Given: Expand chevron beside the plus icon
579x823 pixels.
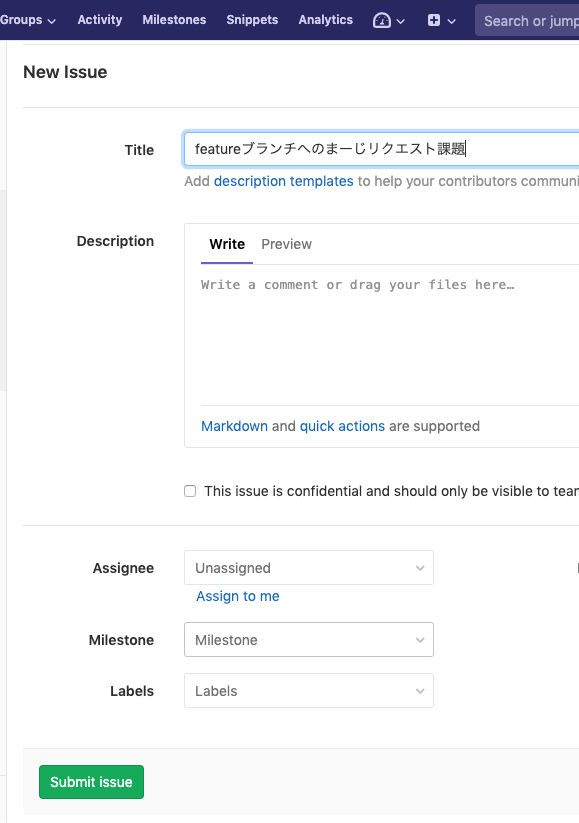Looking at the screenshot, I should [451, 22].
